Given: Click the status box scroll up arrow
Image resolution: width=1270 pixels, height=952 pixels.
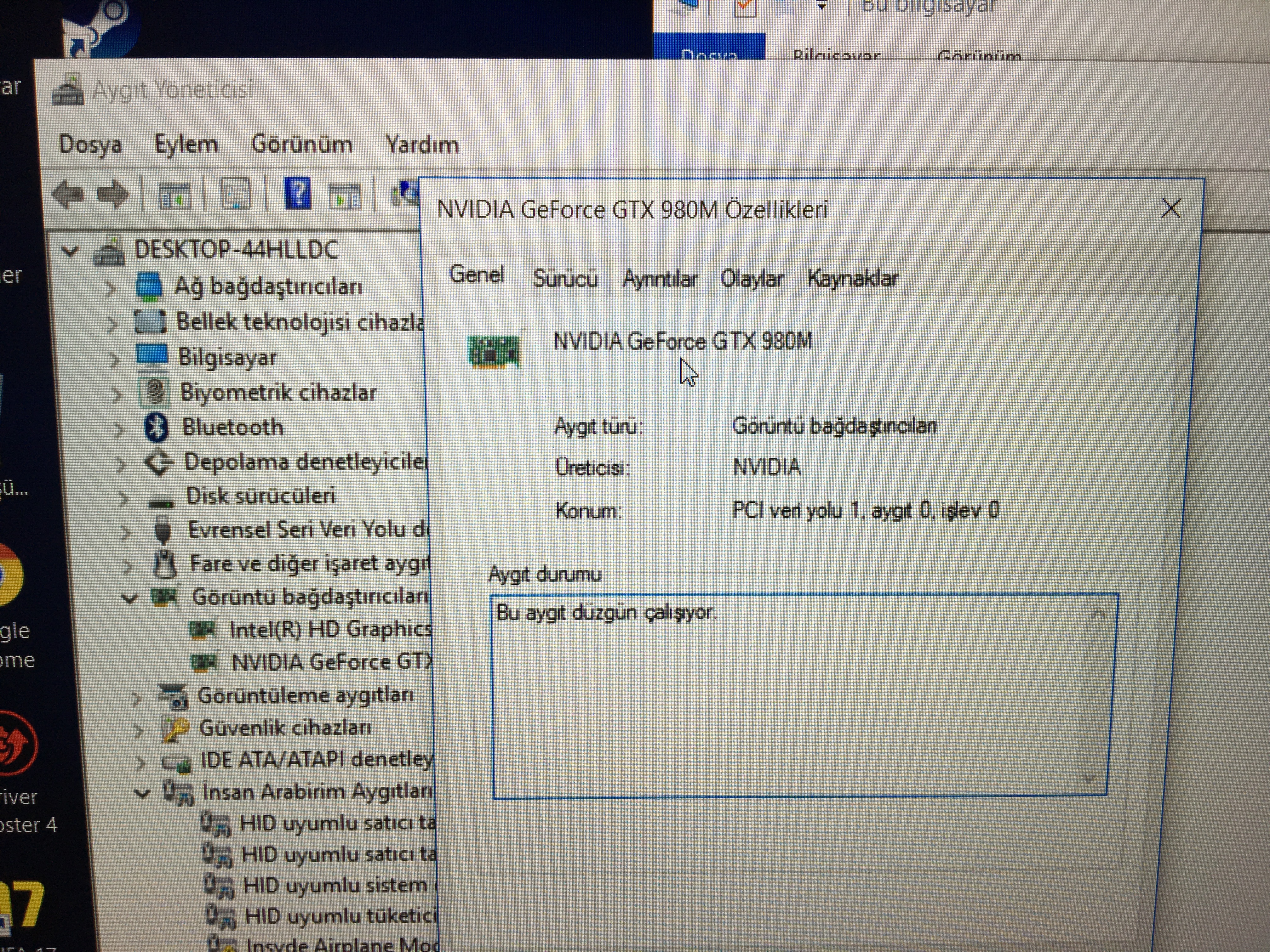Looking at the screenshot, I should click(x=1098, y=614).
